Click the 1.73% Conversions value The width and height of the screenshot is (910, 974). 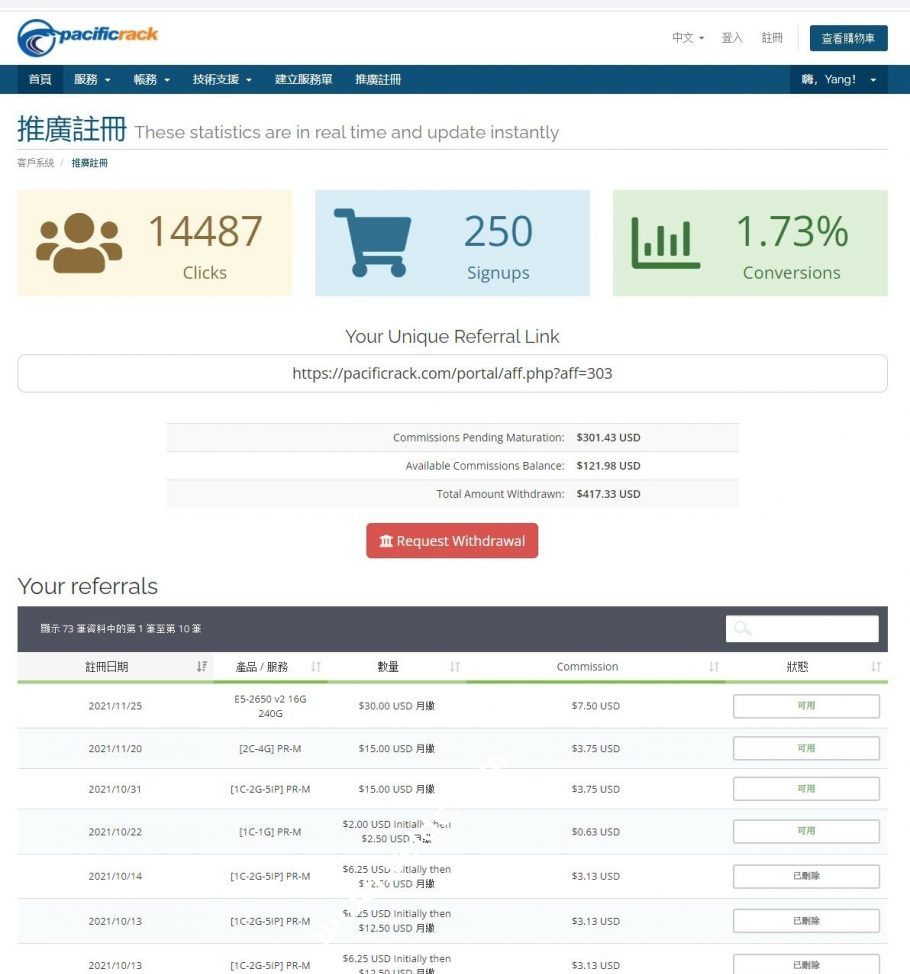click(x=792, y=232)
